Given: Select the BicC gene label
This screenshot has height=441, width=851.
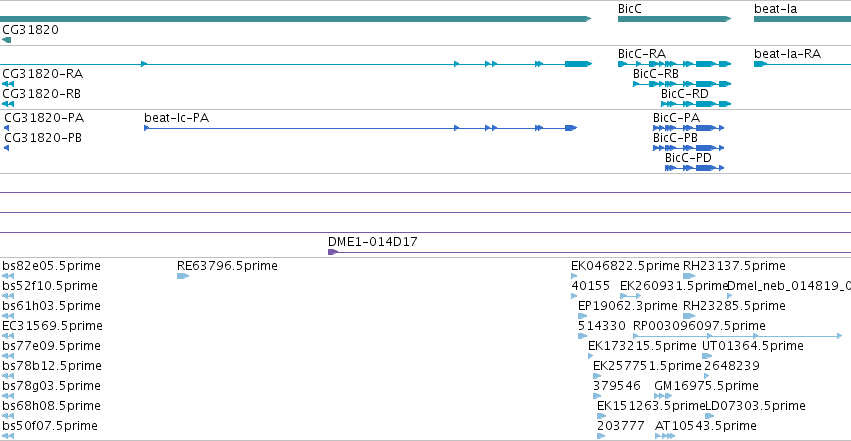Looking at the screenshot, I should coord(630,9).
